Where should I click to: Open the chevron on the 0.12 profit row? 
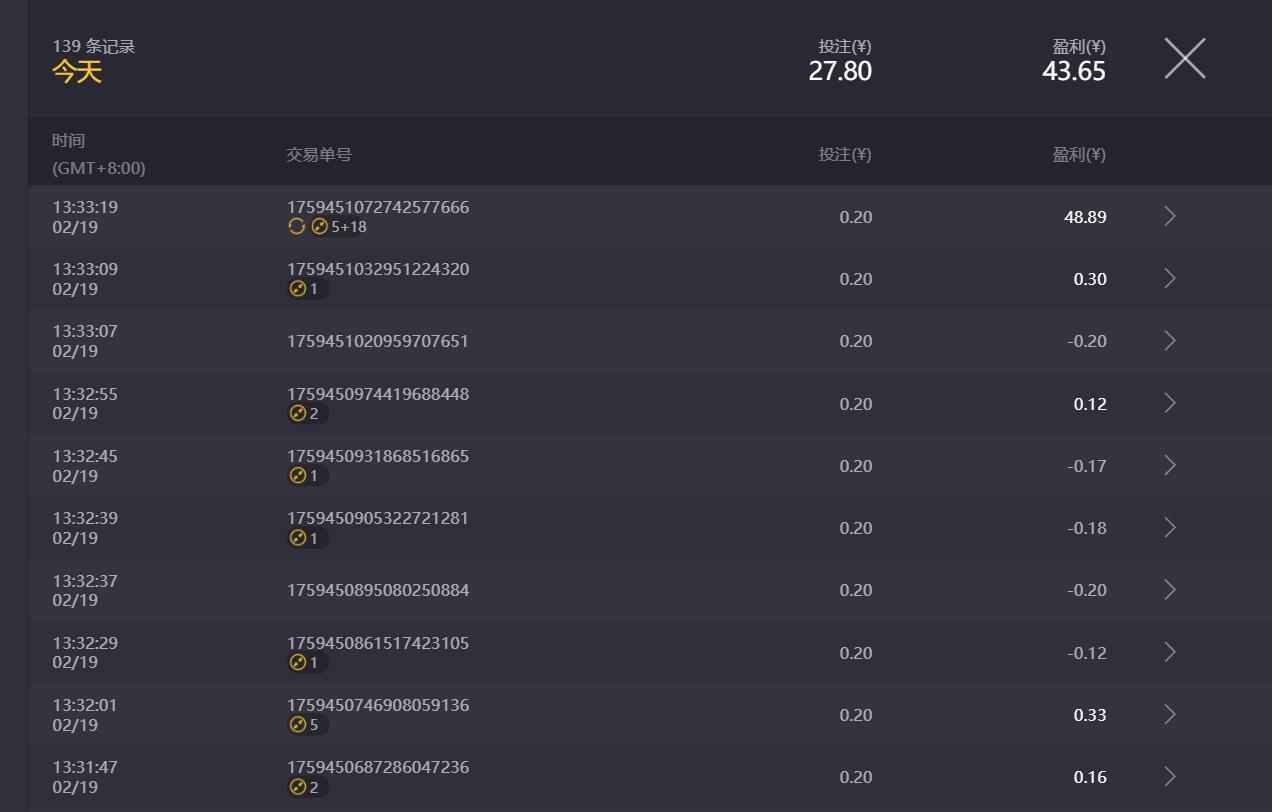pyautogui.click(x=1170, y=403)
